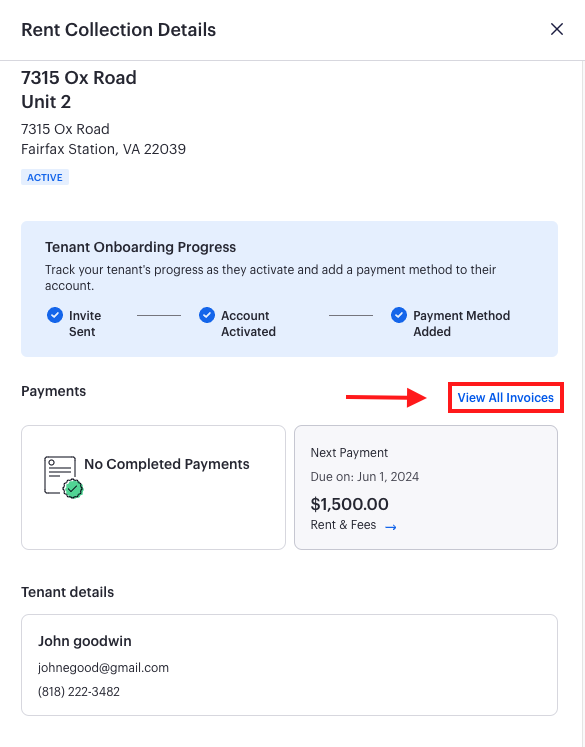Click the Due on Jun 1, 2024 text
This screenshot has width=585, height=747.
[364, 476]
